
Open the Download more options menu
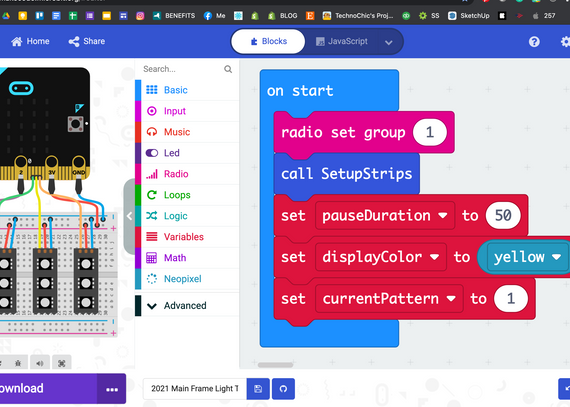pos(112,389)
